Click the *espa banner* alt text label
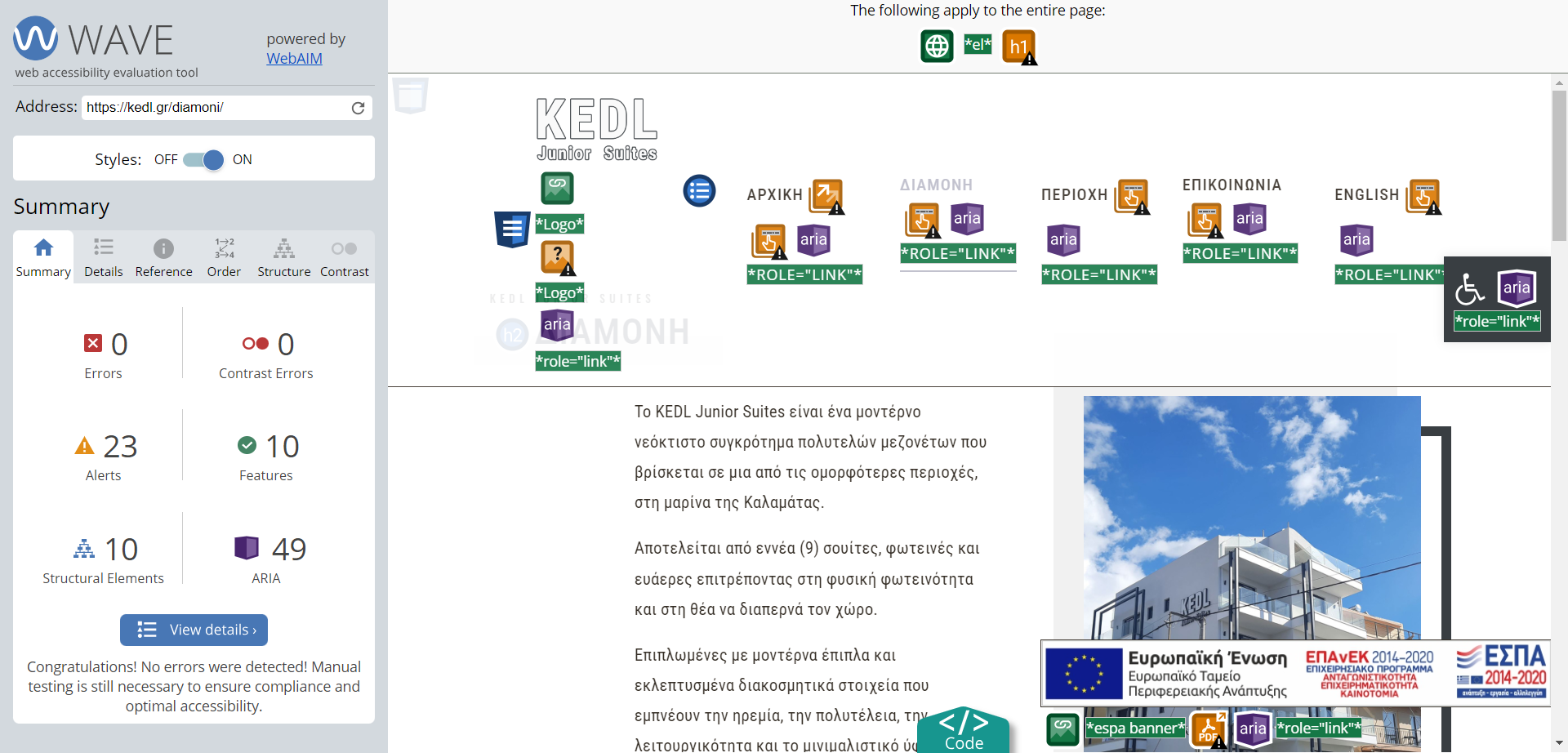 (x=1135, y=728)
